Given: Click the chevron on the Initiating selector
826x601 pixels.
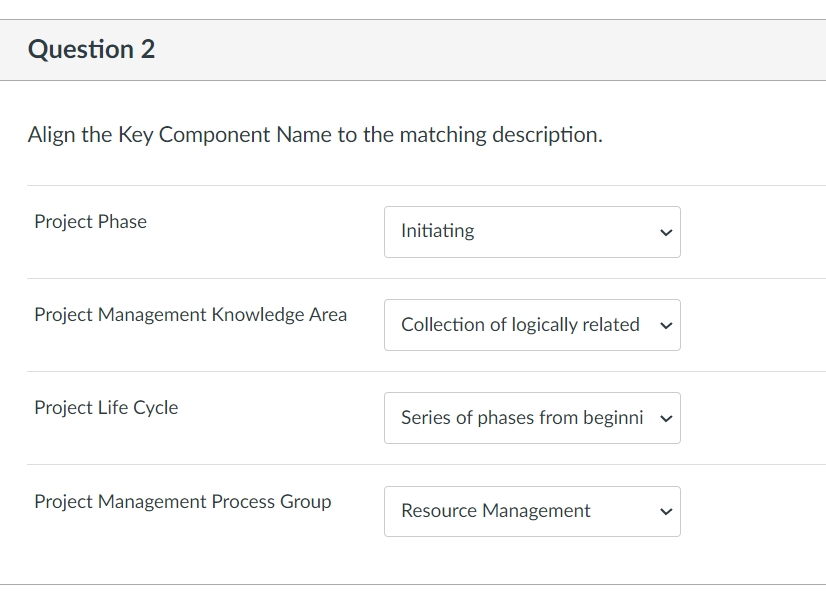Looking at the screenshot, I should [665, 232].
